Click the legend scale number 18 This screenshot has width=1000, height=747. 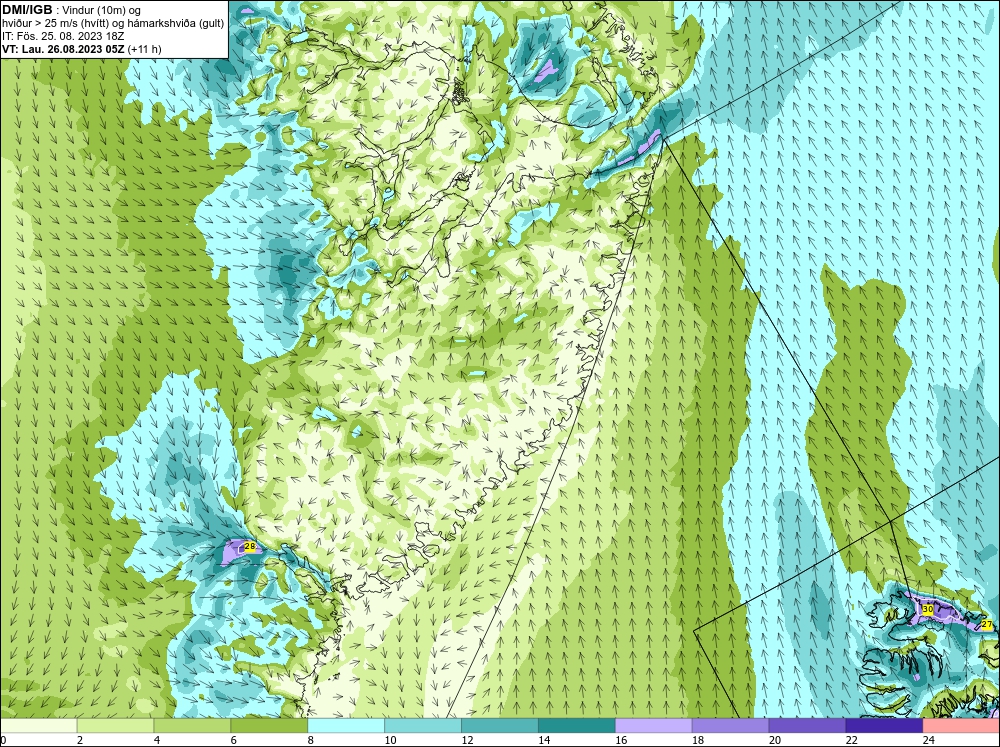click(x=698, y=740)
